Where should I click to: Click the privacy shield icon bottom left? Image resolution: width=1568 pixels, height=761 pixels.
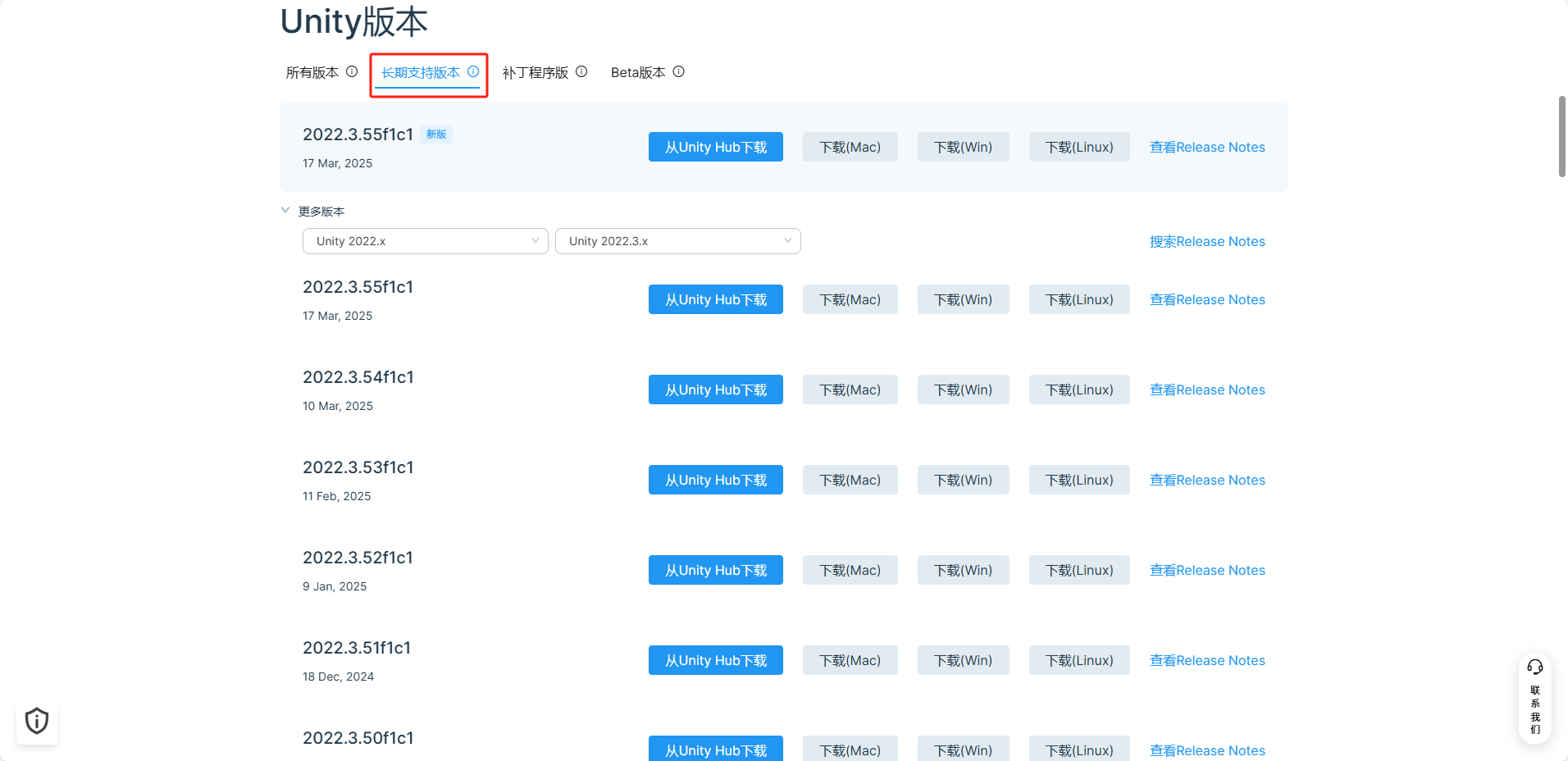36,721
